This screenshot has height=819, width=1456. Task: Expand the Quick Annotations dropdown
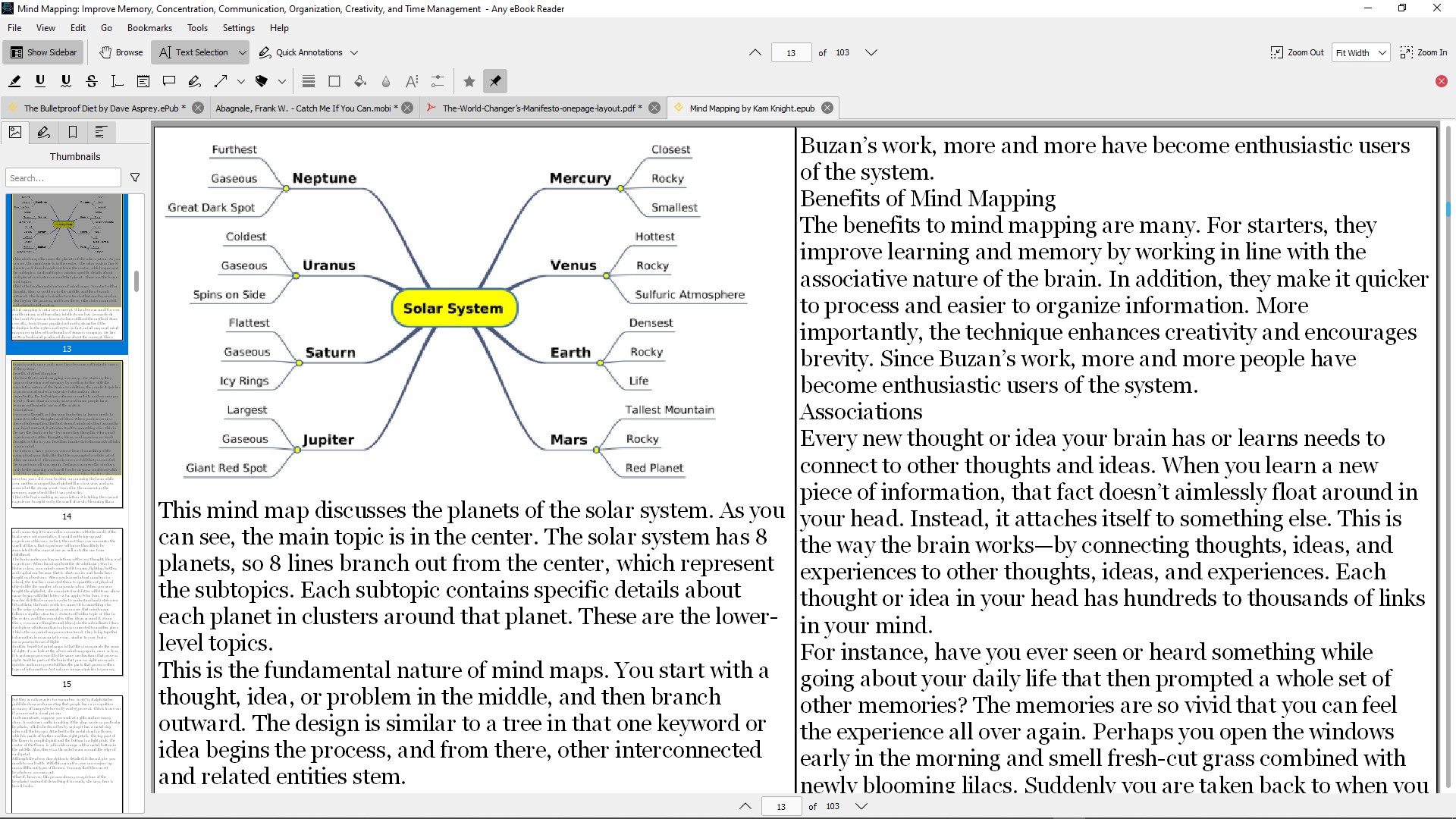[x=354, y=52]
